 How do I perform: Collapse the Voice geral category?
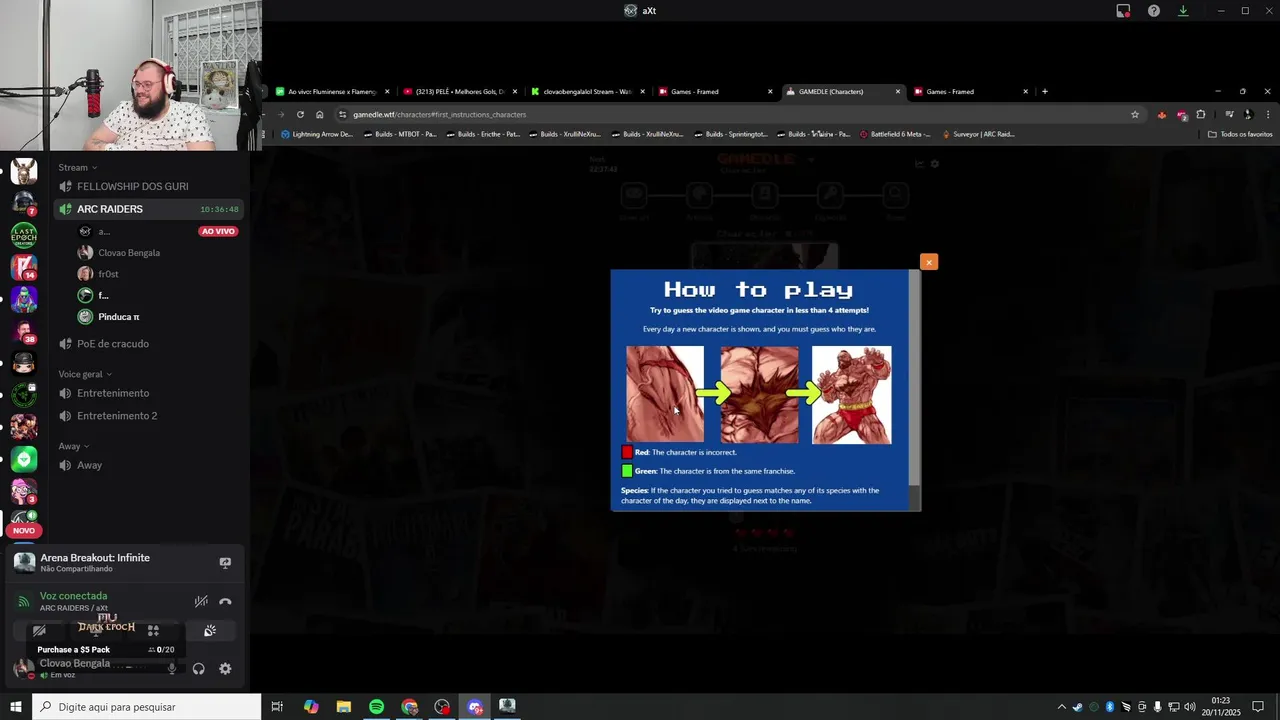[x=85, y=374]
